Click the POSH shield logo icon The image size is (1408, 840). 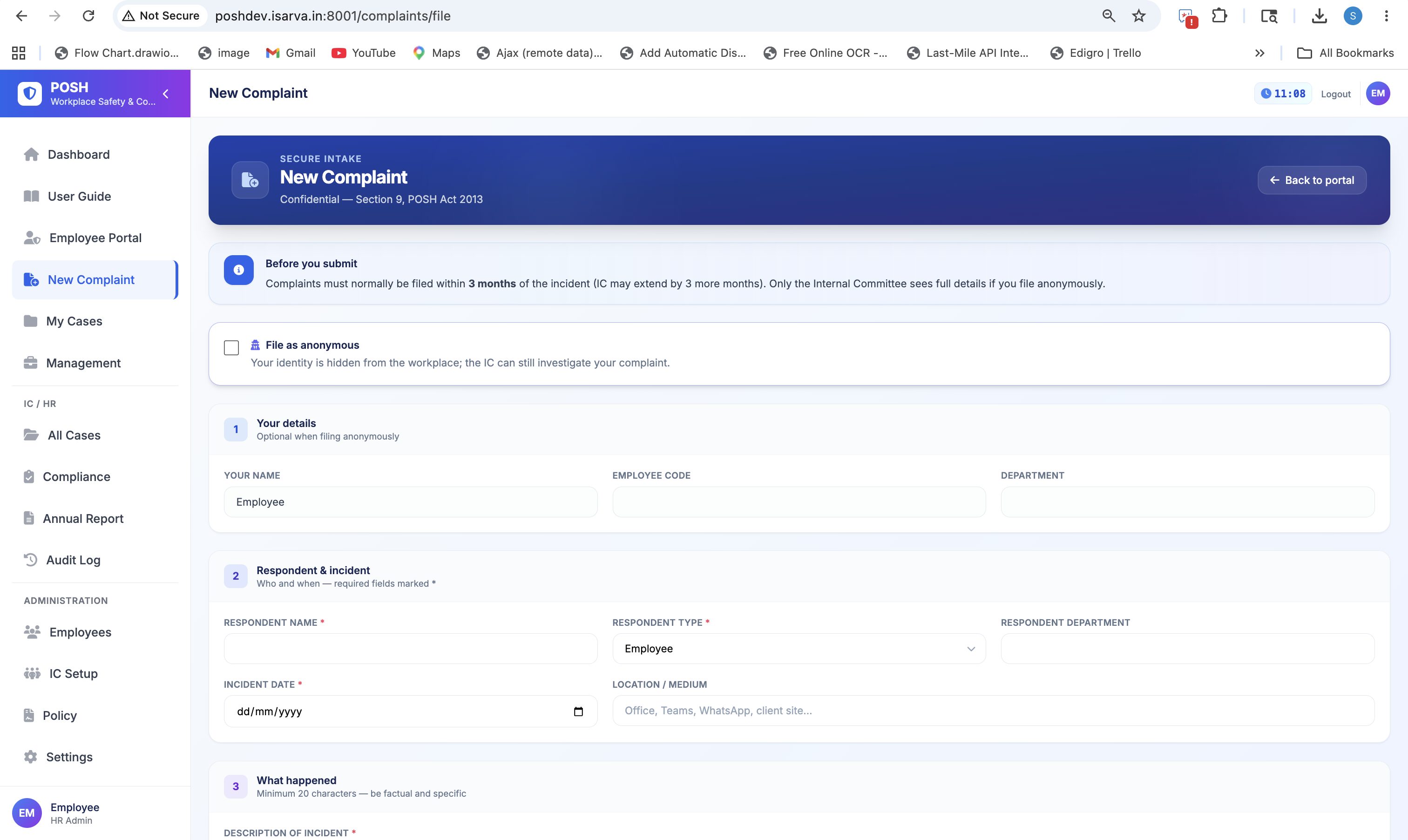click(29, 94)
